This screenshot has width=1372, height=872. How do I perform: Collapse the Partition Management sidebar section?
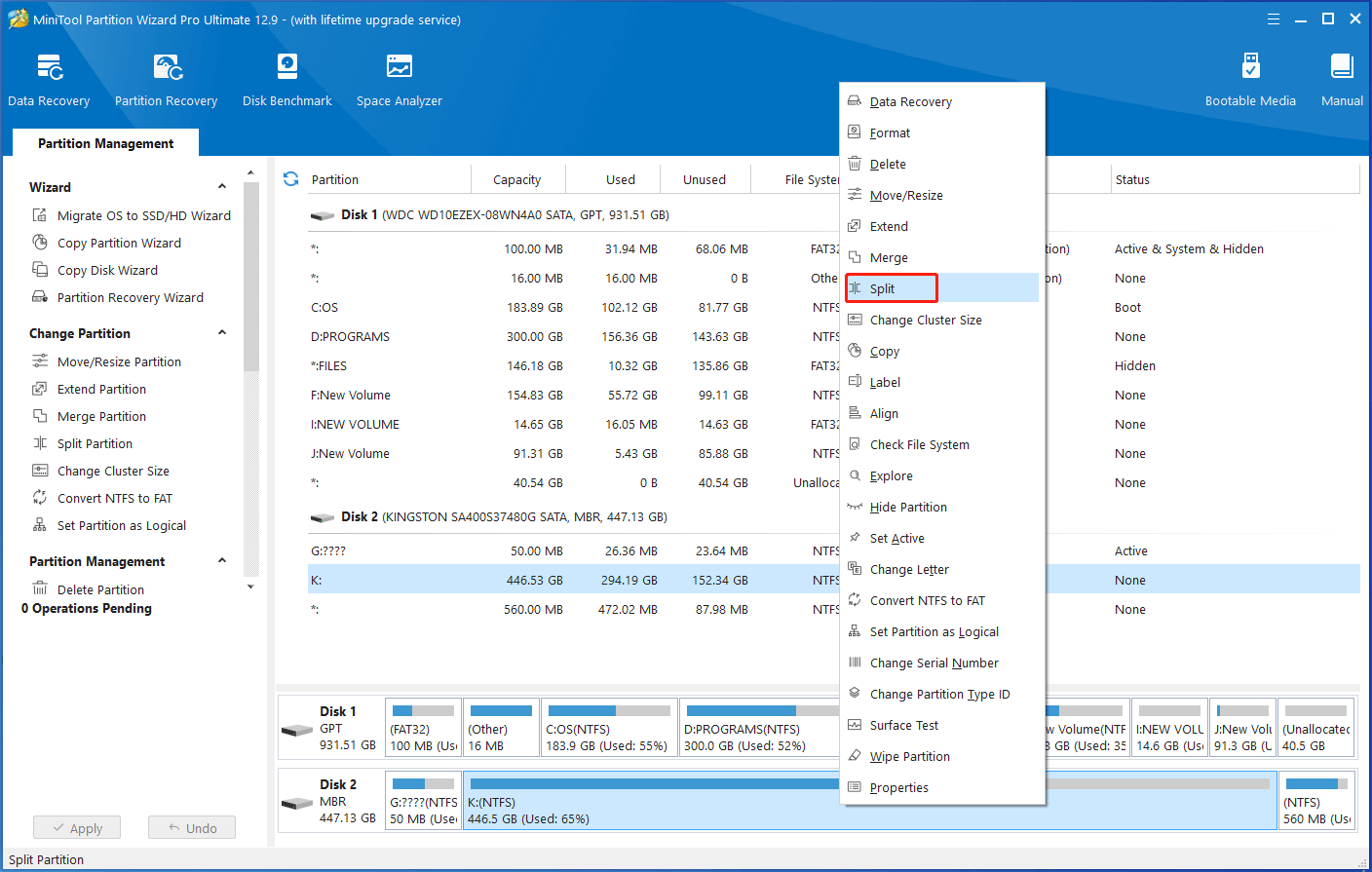tap(222, 560)
